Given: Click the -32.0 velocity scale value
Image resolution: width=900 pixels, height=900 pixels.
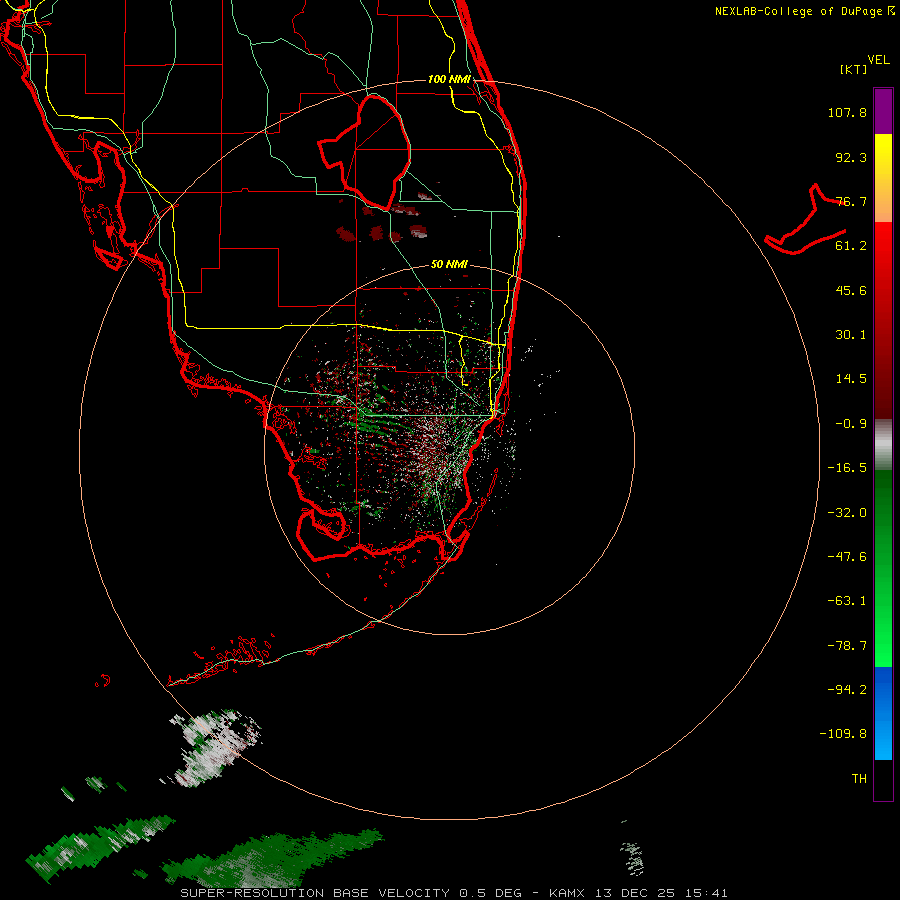Looking at the screenshot, I should pos(847,513).
